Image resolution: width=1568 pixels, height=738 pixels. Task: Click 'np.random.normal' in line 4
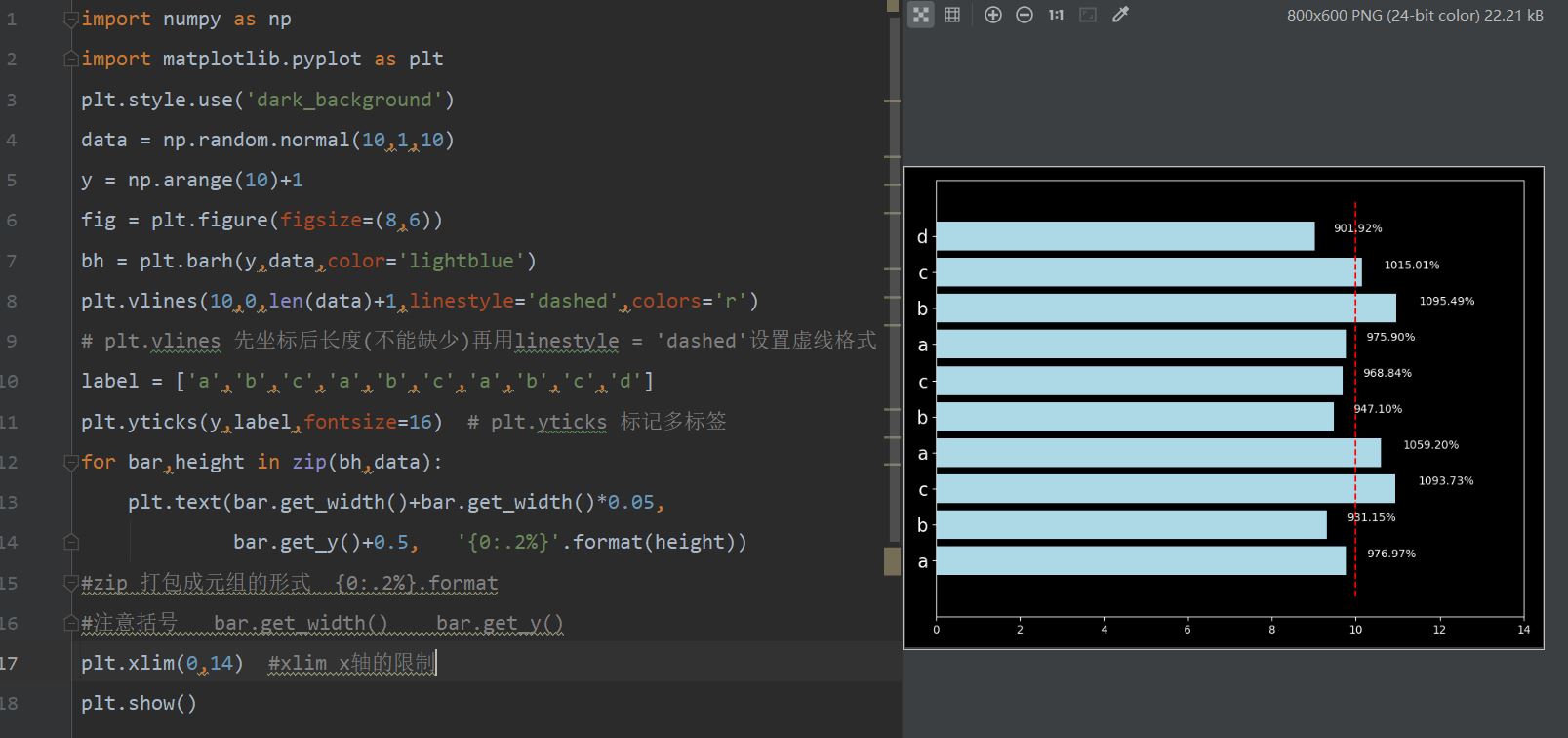click(257, 140)
